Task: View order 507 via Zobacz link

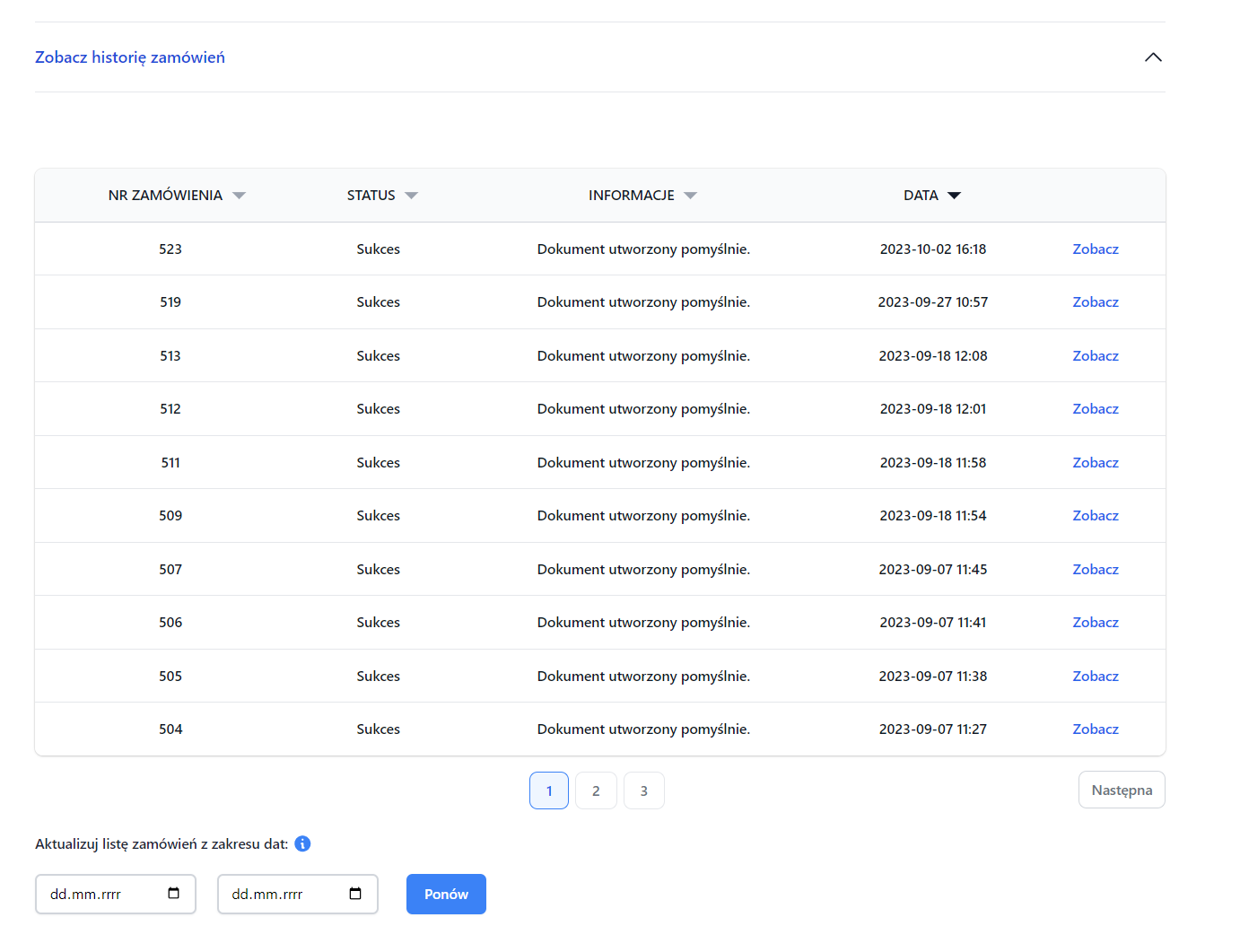Action: pos(1096,569)
